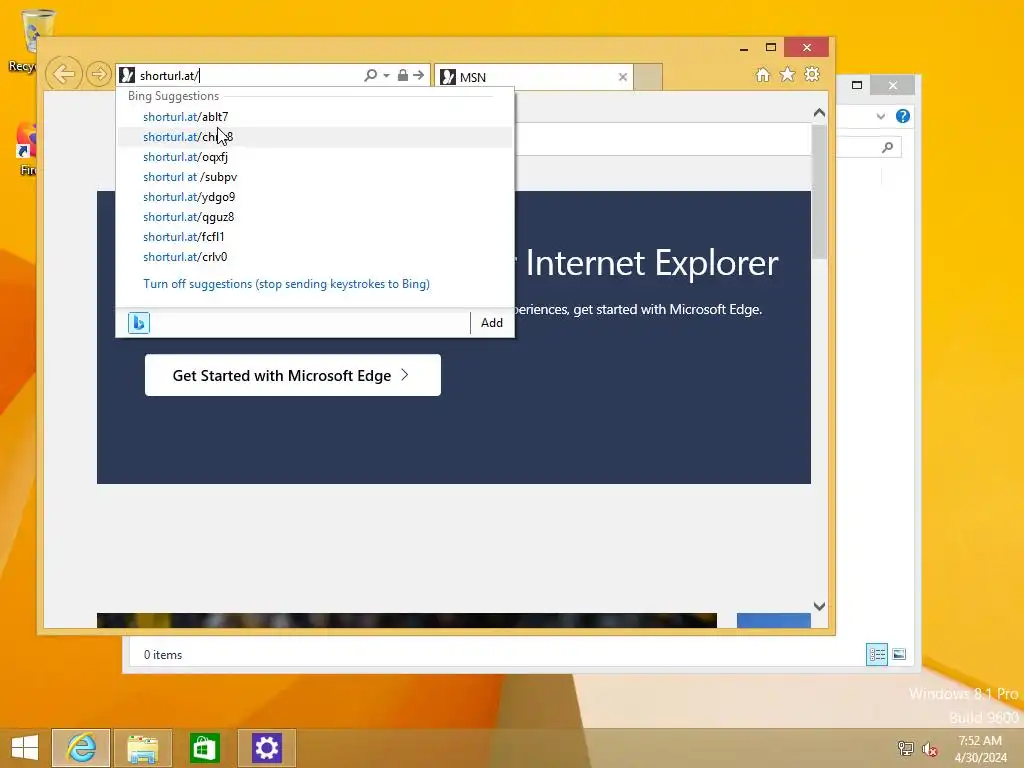Switch File Explorer to details view
This screenshot has width=1024, height=768.
pyautogui.click(x=876, y=654)
